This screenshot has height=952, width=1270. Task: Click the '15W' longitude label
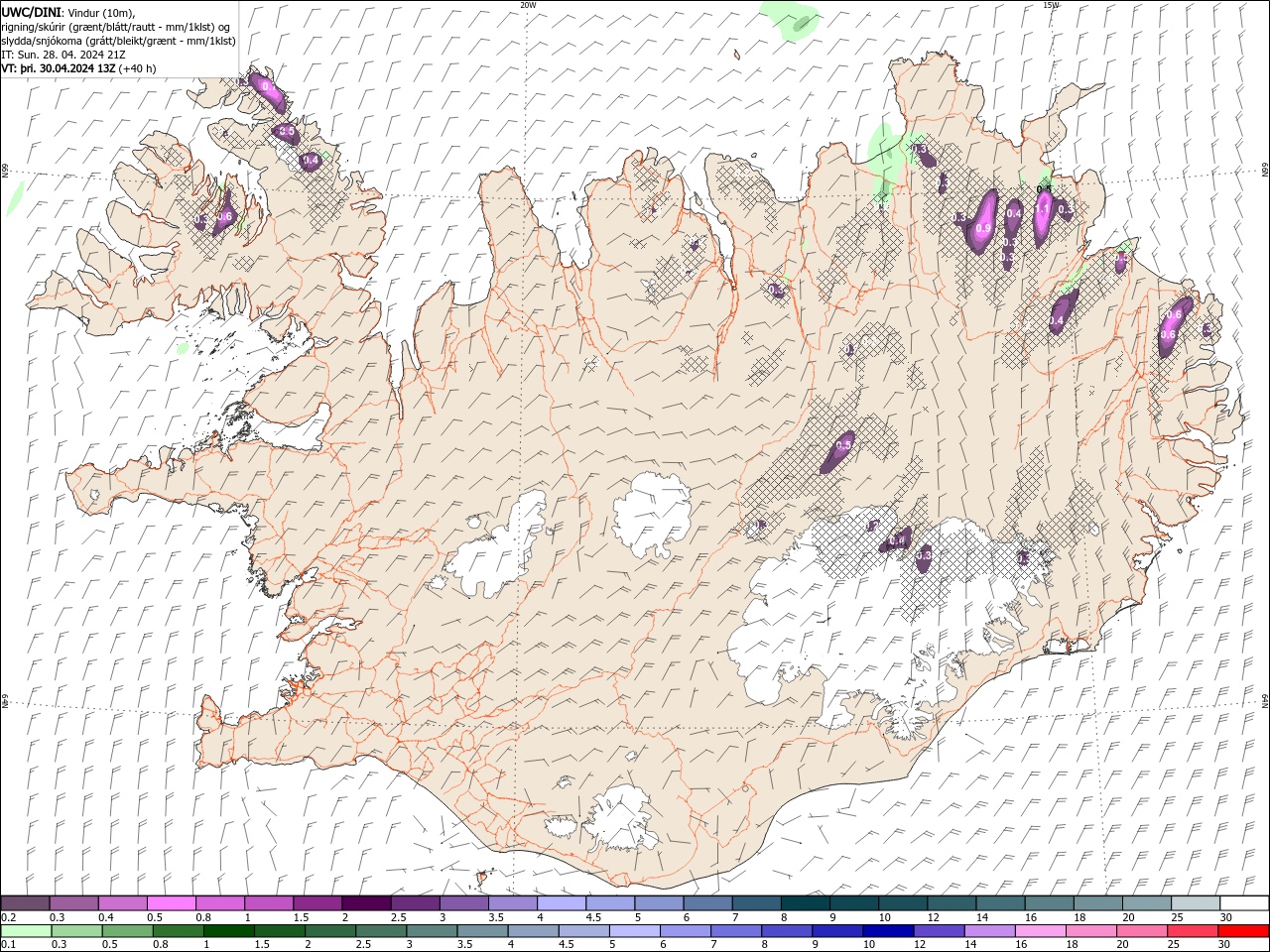1051,5
